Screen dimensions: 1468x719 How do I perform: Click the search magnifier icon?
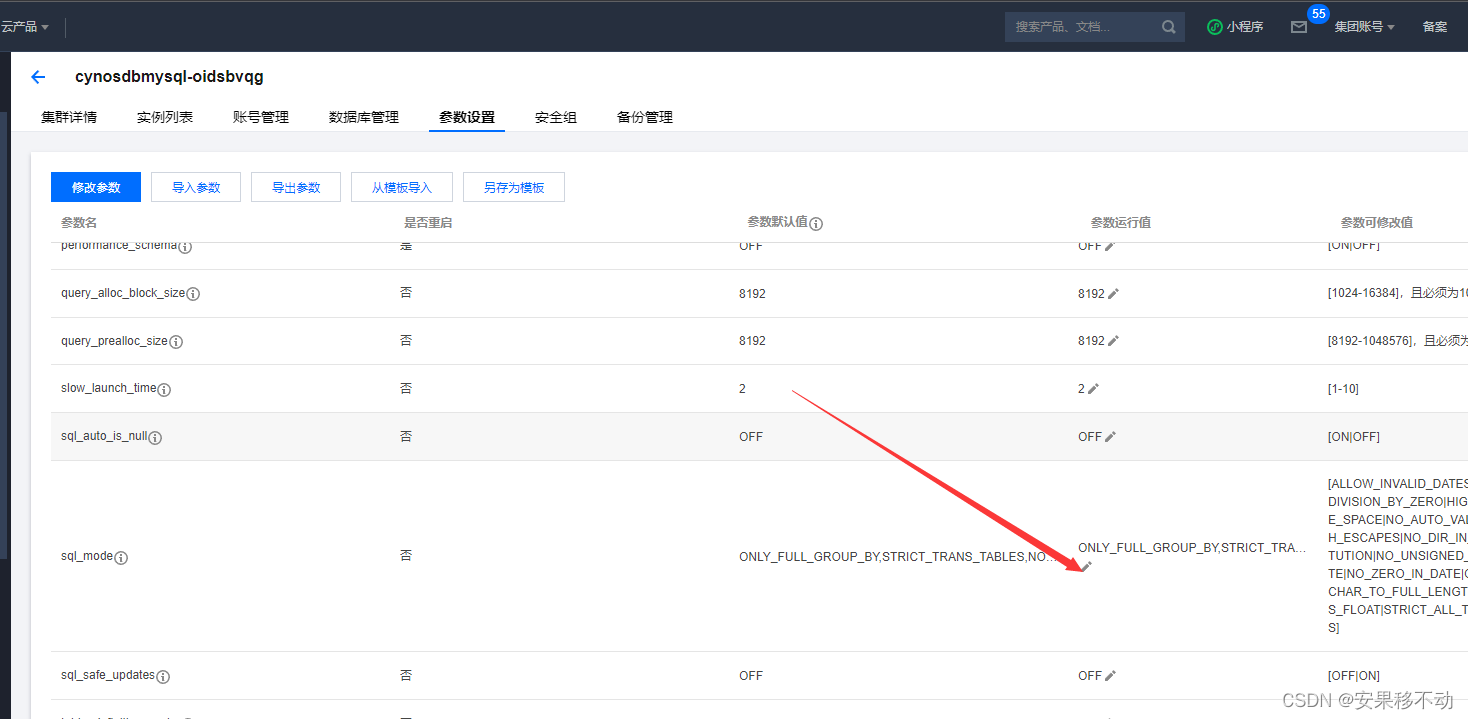[x=1168, y=26]
